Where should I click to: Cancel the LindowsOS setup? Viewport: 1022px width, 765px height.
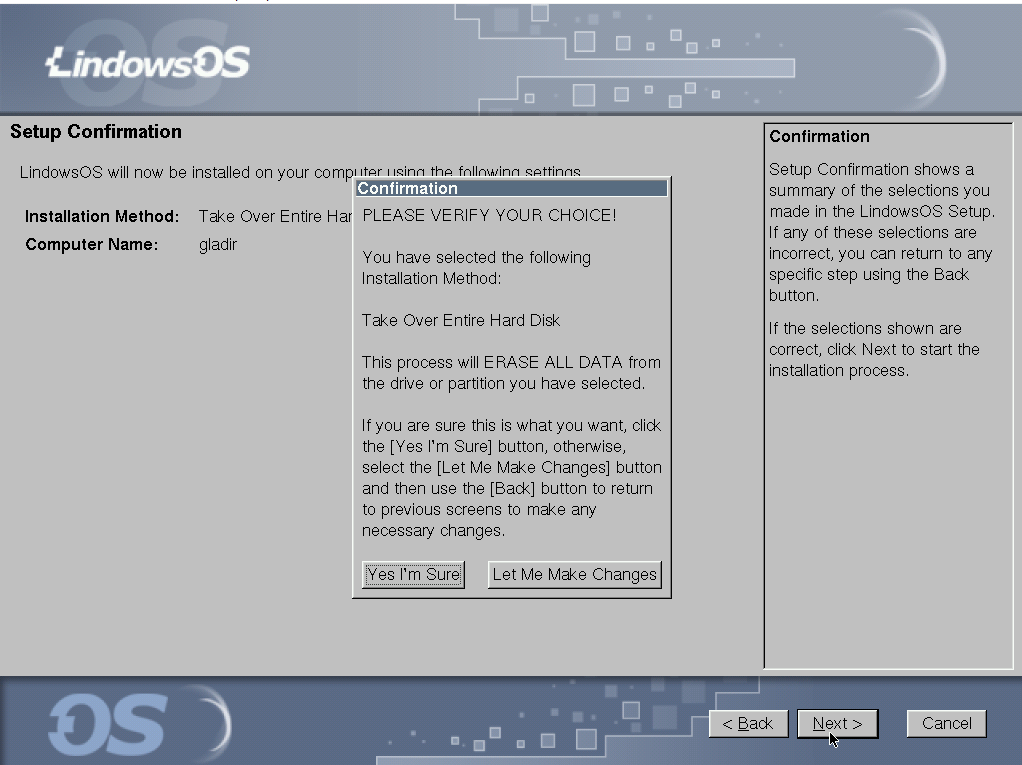(x=946, y=723)
